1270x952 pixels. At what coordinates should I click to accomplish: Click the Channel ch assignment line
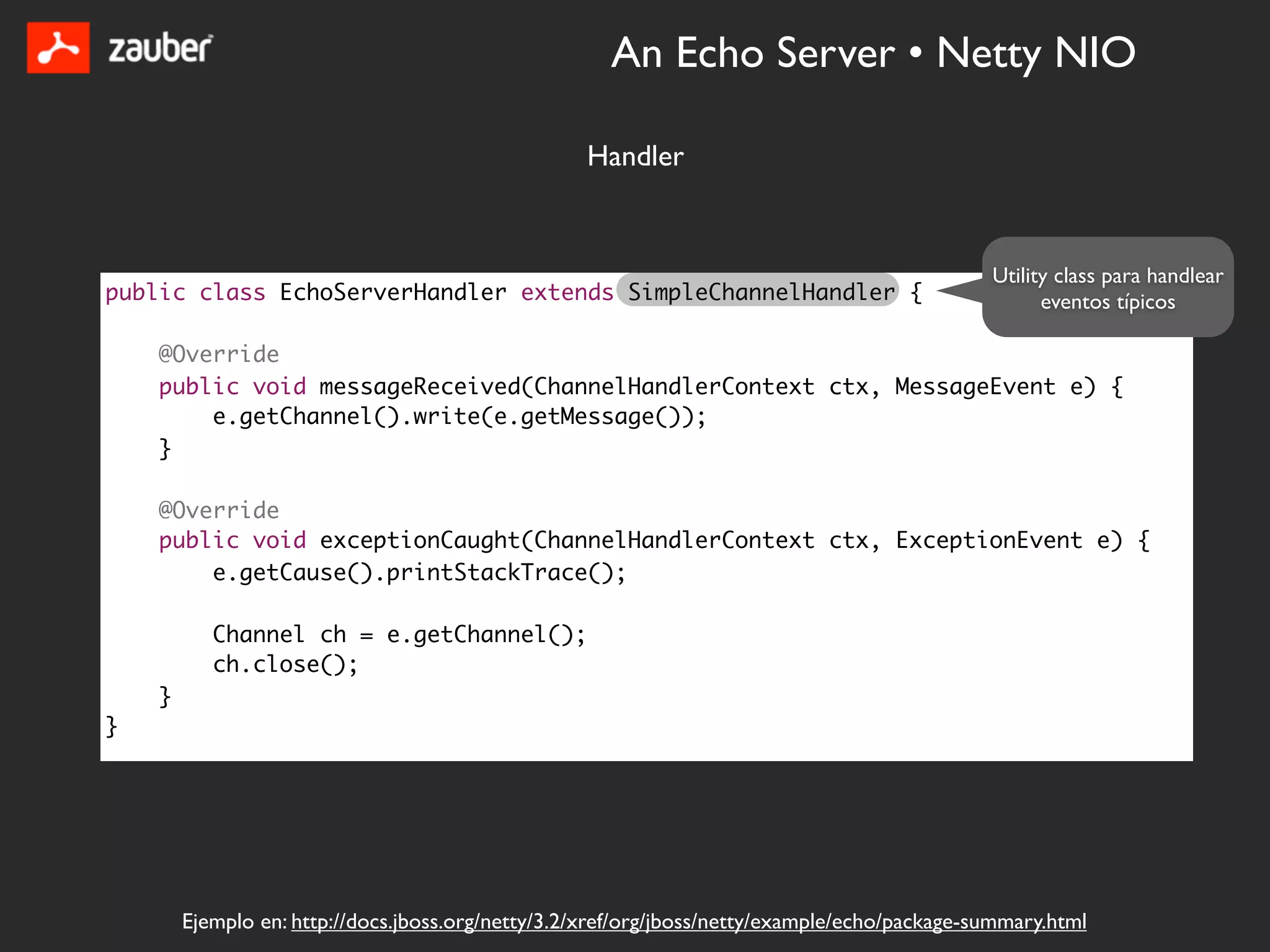tap(399, 635)
